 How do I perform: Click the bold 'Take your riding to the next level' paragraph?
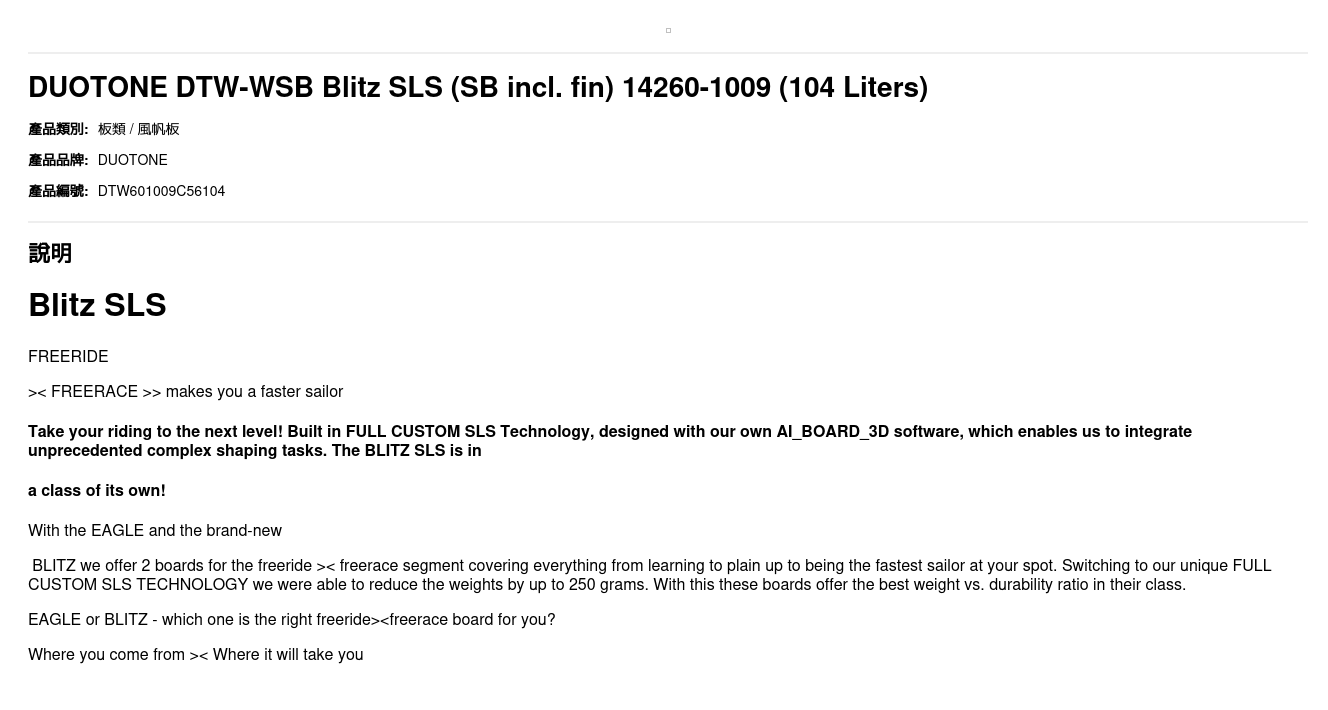click(610, 441)
